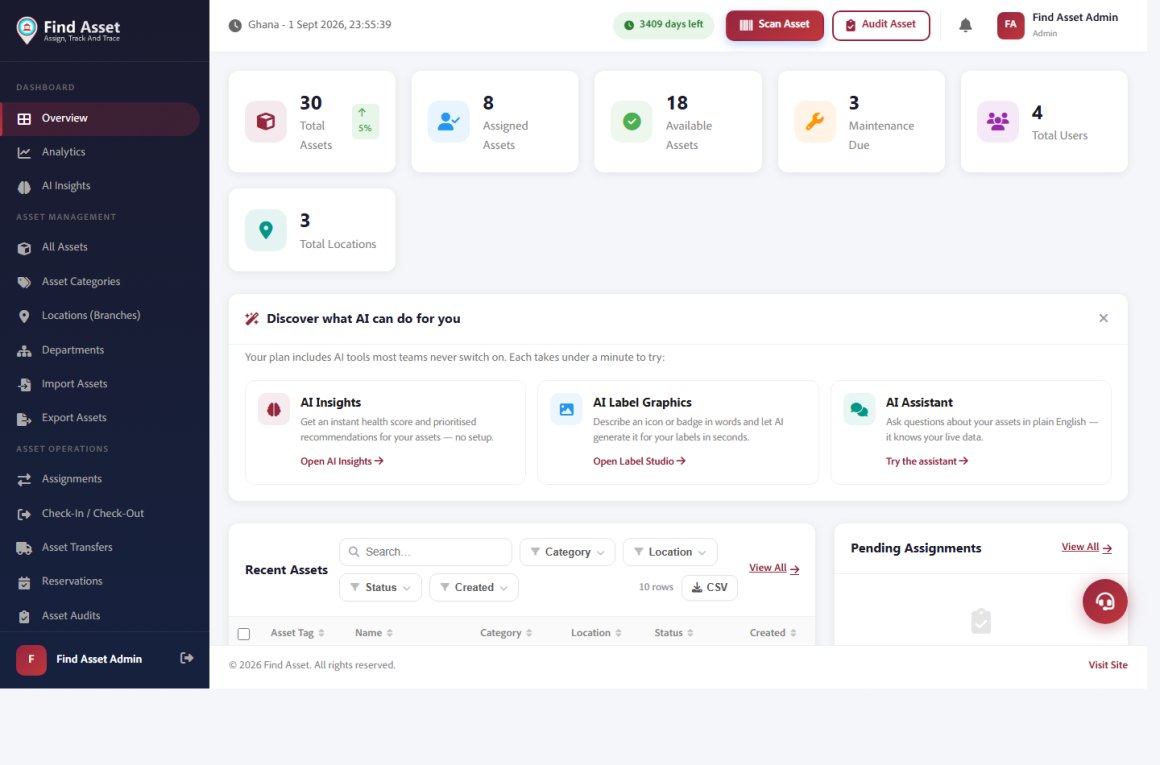Click the Name column sort arrows
This screenshot has width=1160, height=765.
click(x=390, y=633)
